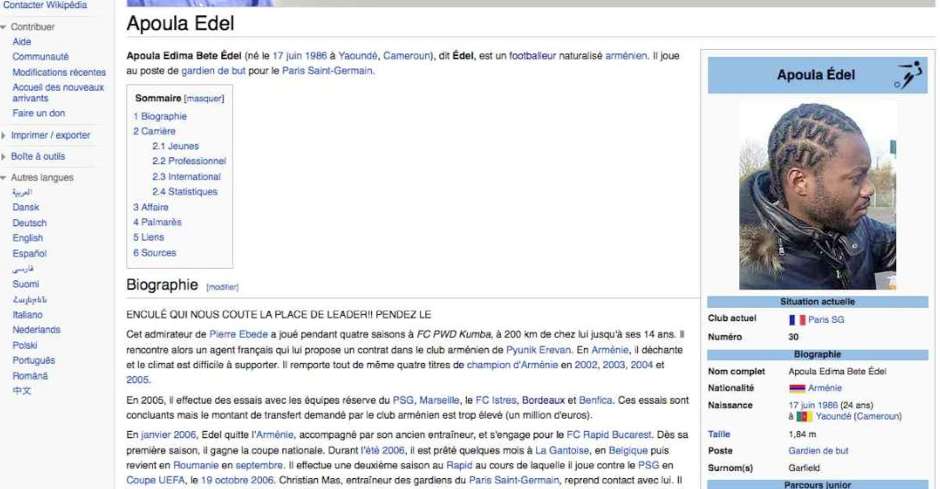Open the Paris Saint-Germain link in intro
Image resolution: width=940 pixels, height=489 pixels.
[327, 71]
